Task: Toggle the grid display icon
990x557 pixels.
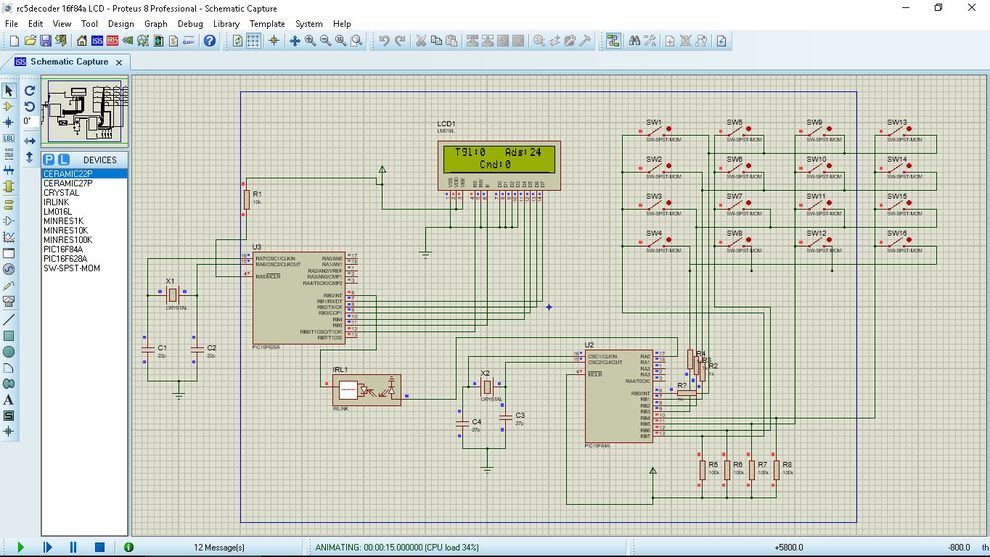Action: point(253,41)
